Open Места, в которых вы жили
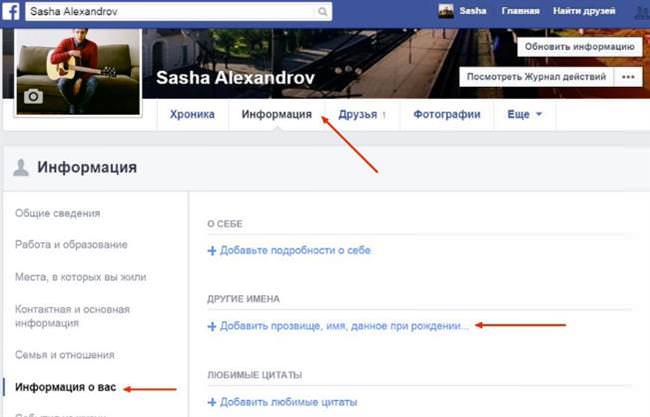This screenshot has height=417, width=650. [81, 277]
